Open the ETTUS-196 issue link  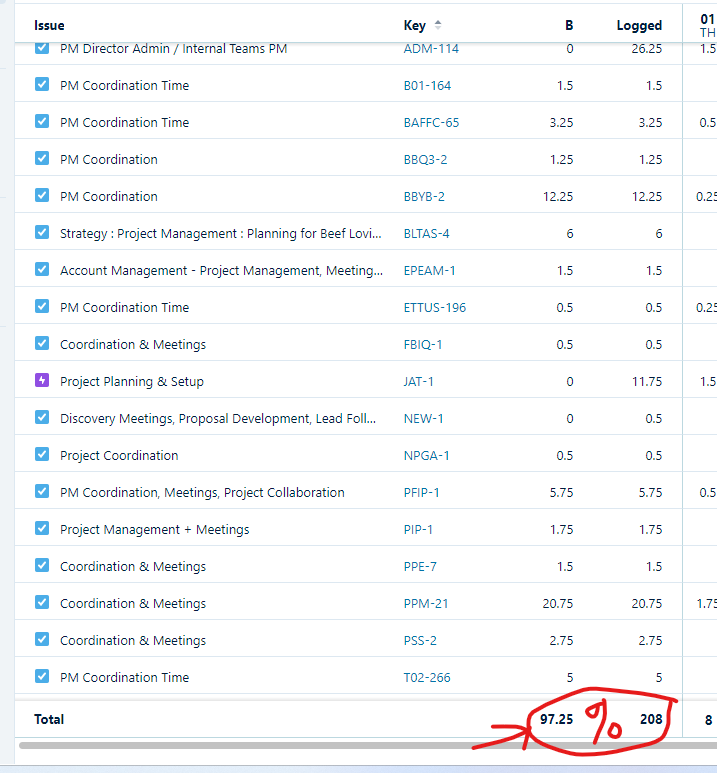pos(434,307)
